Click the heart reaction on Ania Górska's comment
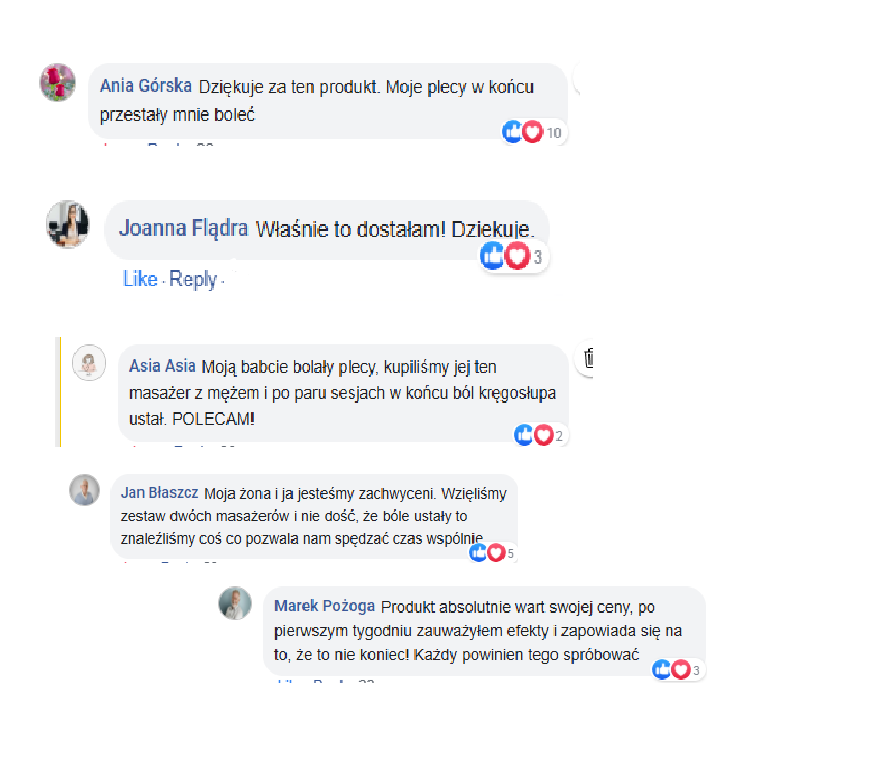The image size is (875, 763). tap(533, 132)
